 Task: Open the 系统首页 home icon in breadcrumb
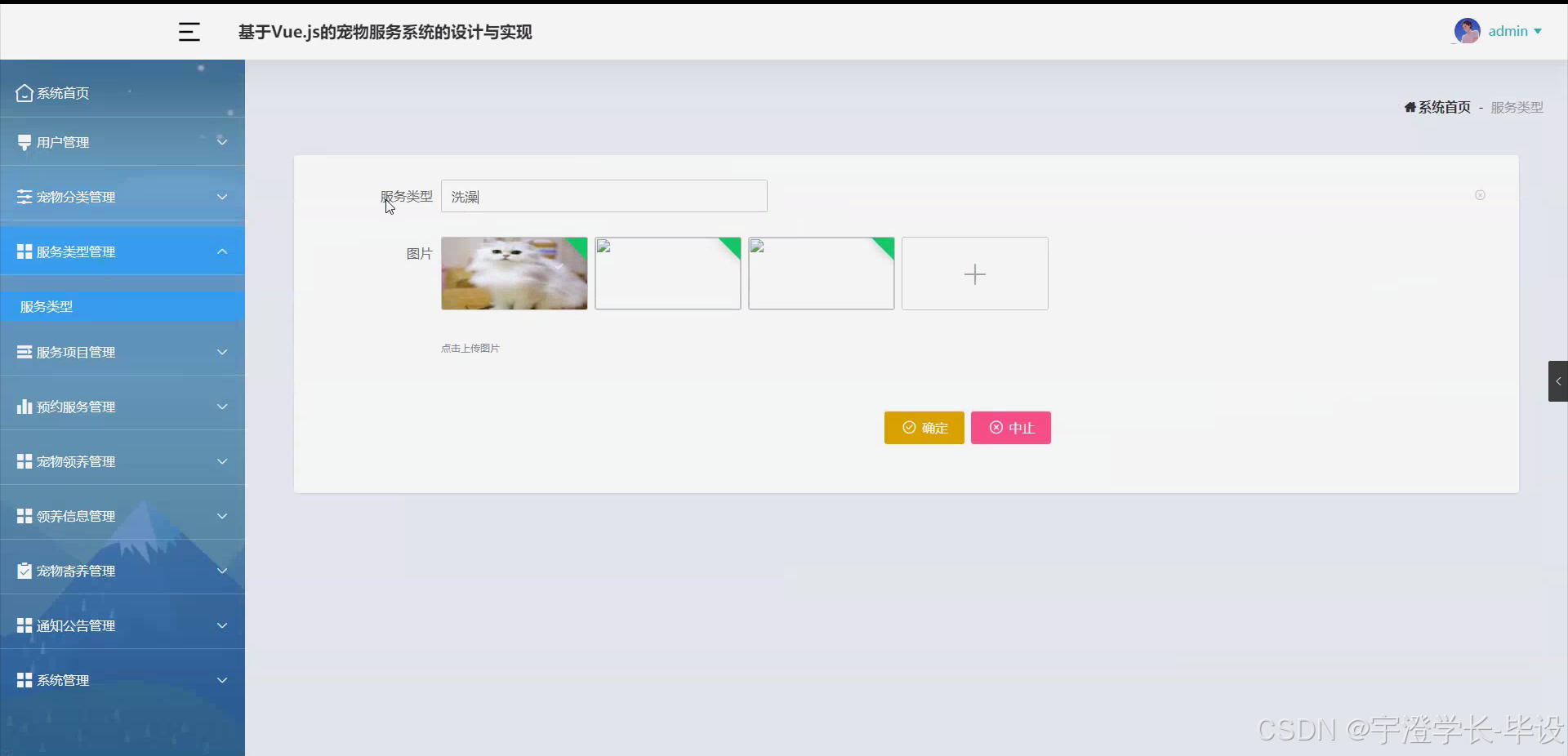[x=1411, y=107]
